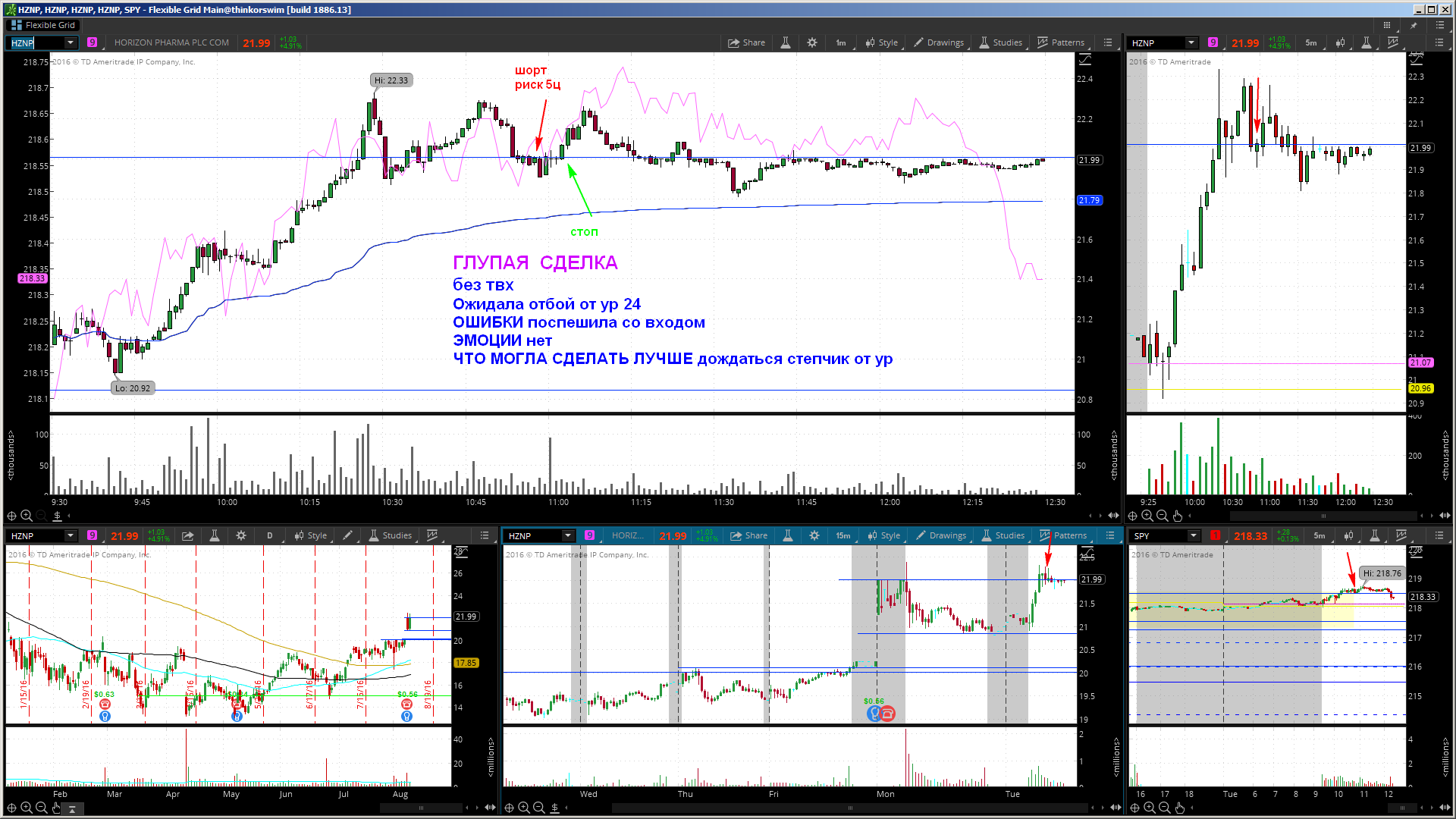Viewport: 1456px width, 819px height.
Task: Open candle style icon in top-right 5m chart
Action: pyautogui.click(x=1341, y=42)
